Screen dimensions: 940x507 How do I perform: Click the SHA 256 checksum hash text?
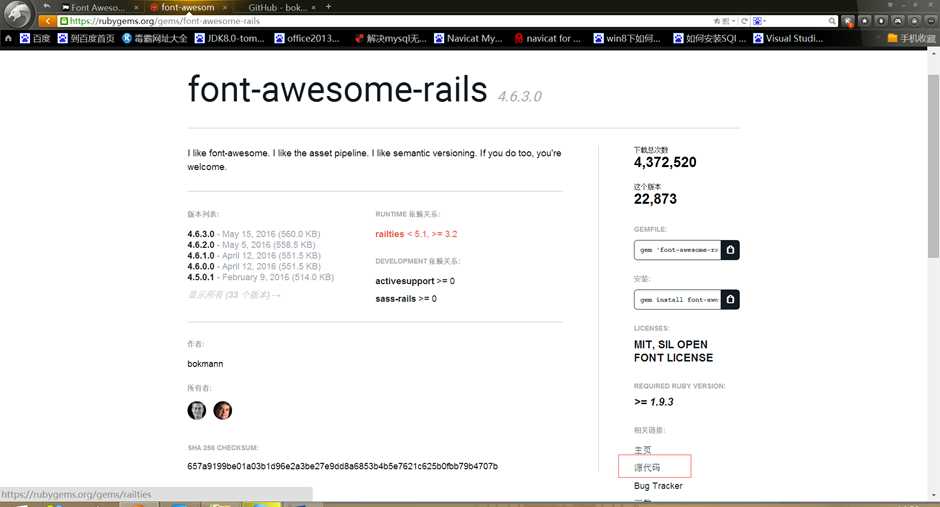[342, 466]
